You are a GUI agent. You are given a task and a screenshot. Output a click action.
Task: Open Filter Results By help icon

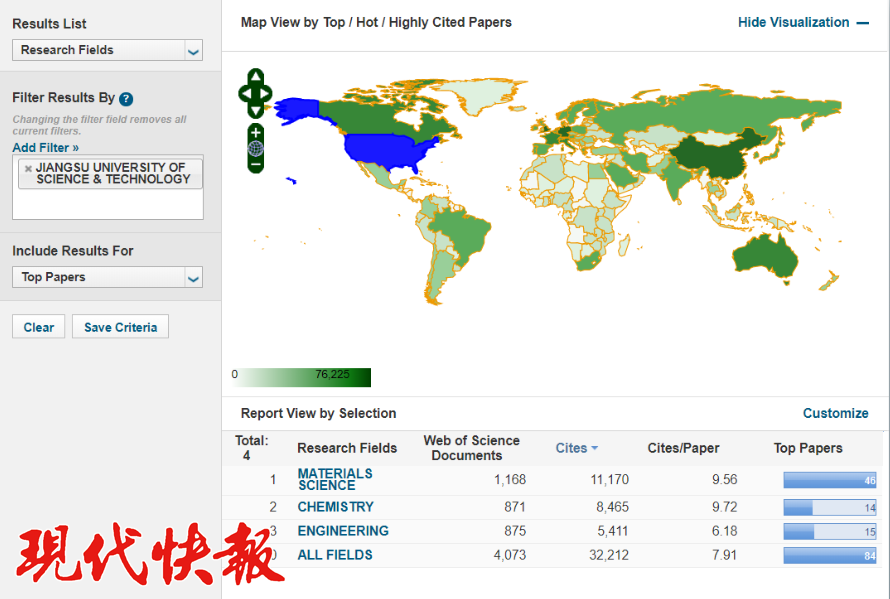pyautogui.click(x=126, y=99)
